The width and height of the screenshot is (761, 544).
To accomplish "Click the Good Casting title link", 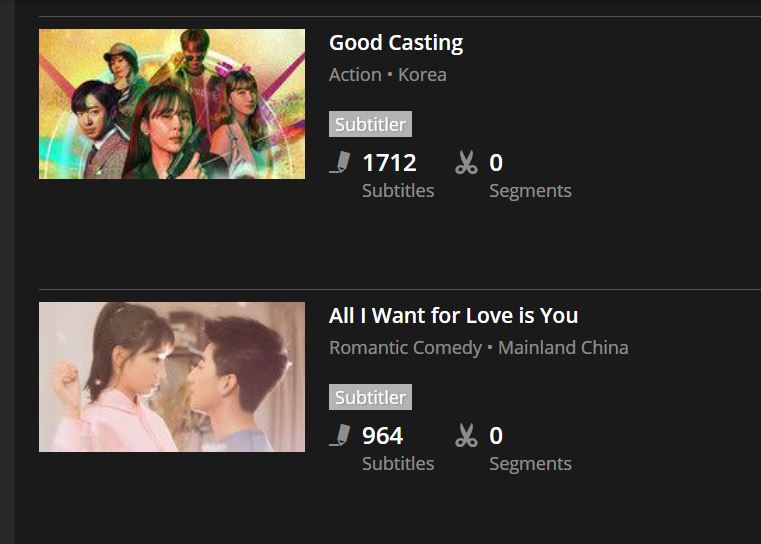I will (396, 43).
